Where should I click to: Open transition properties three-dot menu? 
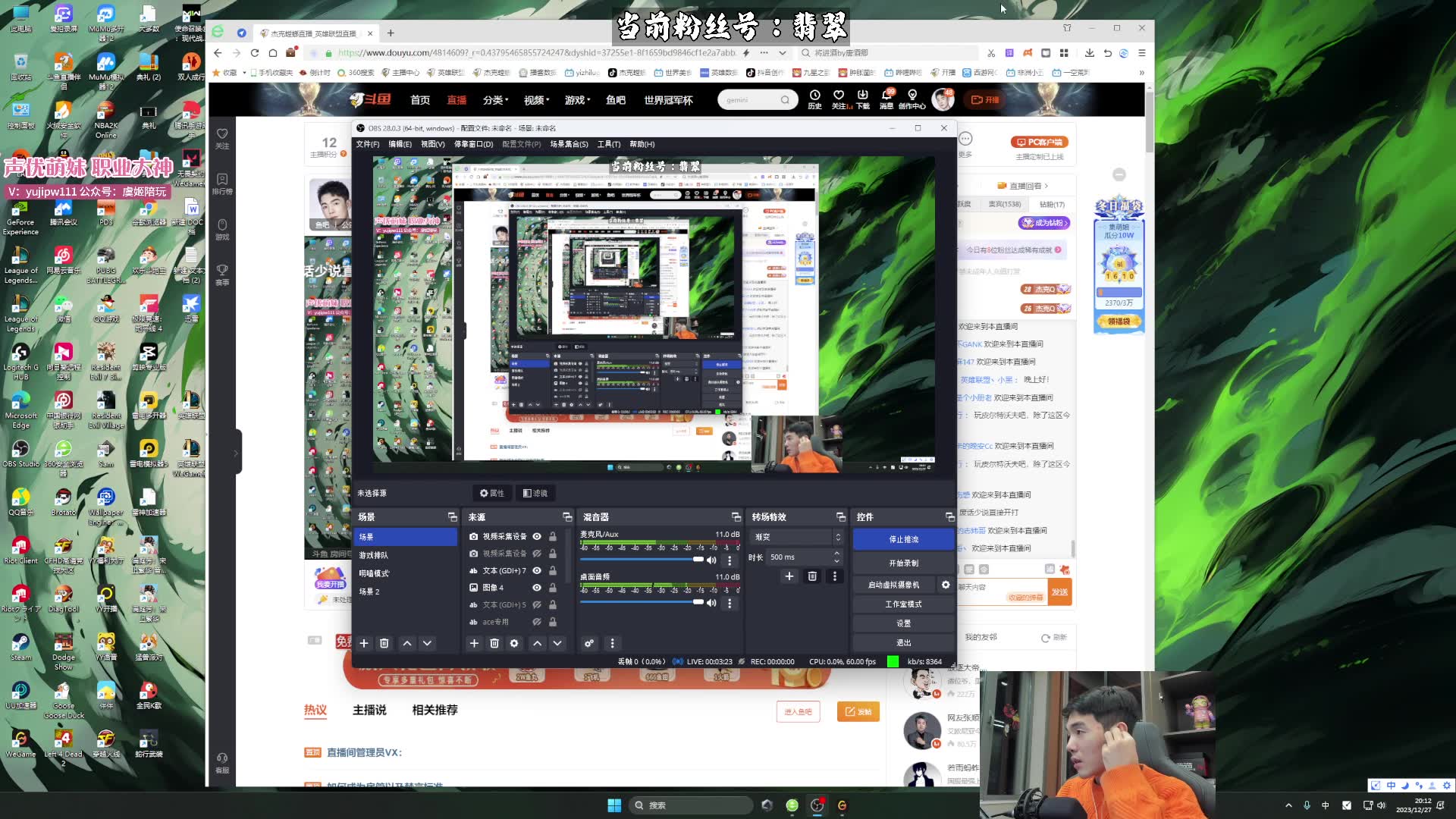coord(835,576)
